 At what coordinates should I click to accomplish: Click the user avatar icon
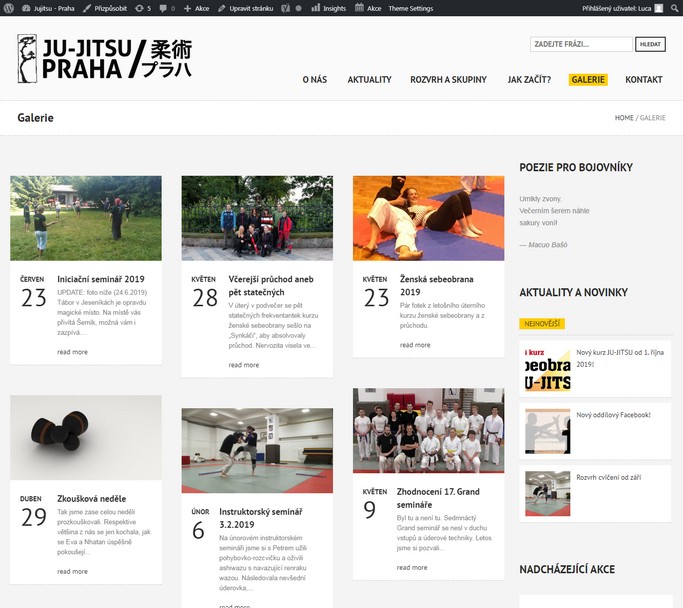click(659, 8)
